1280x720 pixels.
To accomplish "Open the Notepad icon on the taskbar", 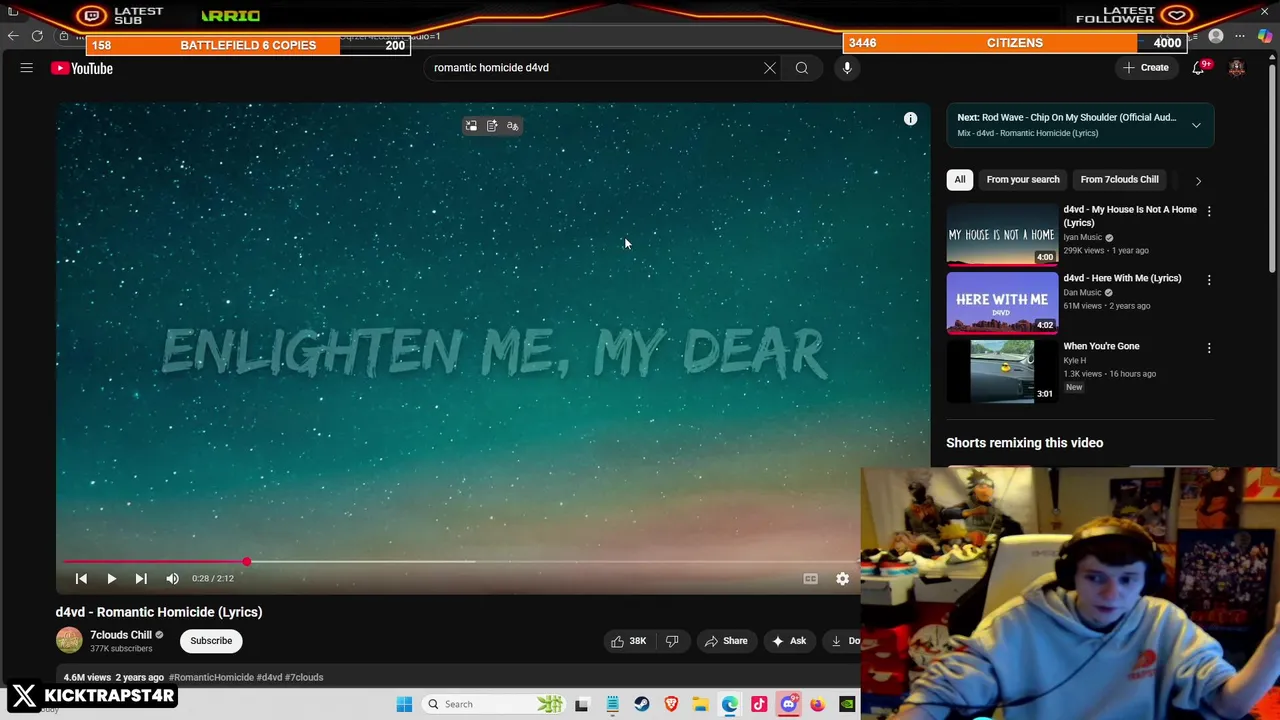I will coord(612,704).
